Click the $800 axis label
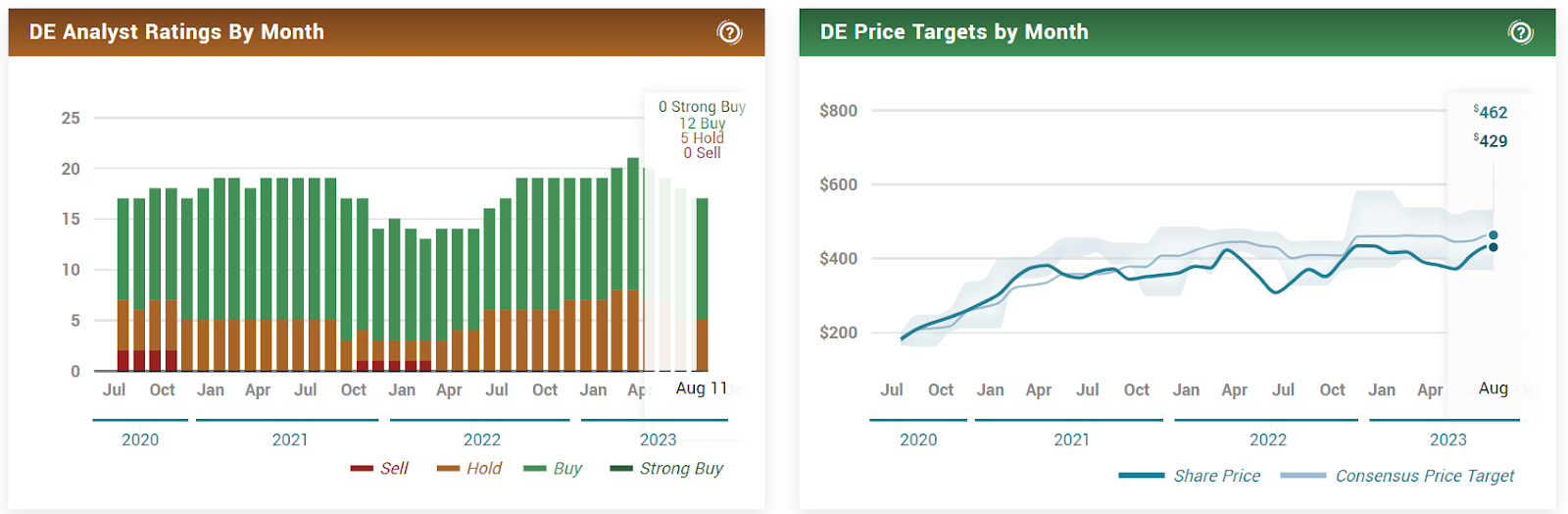Image resolution: width=1568 pixels, height=514 pixels. point(839,111)
